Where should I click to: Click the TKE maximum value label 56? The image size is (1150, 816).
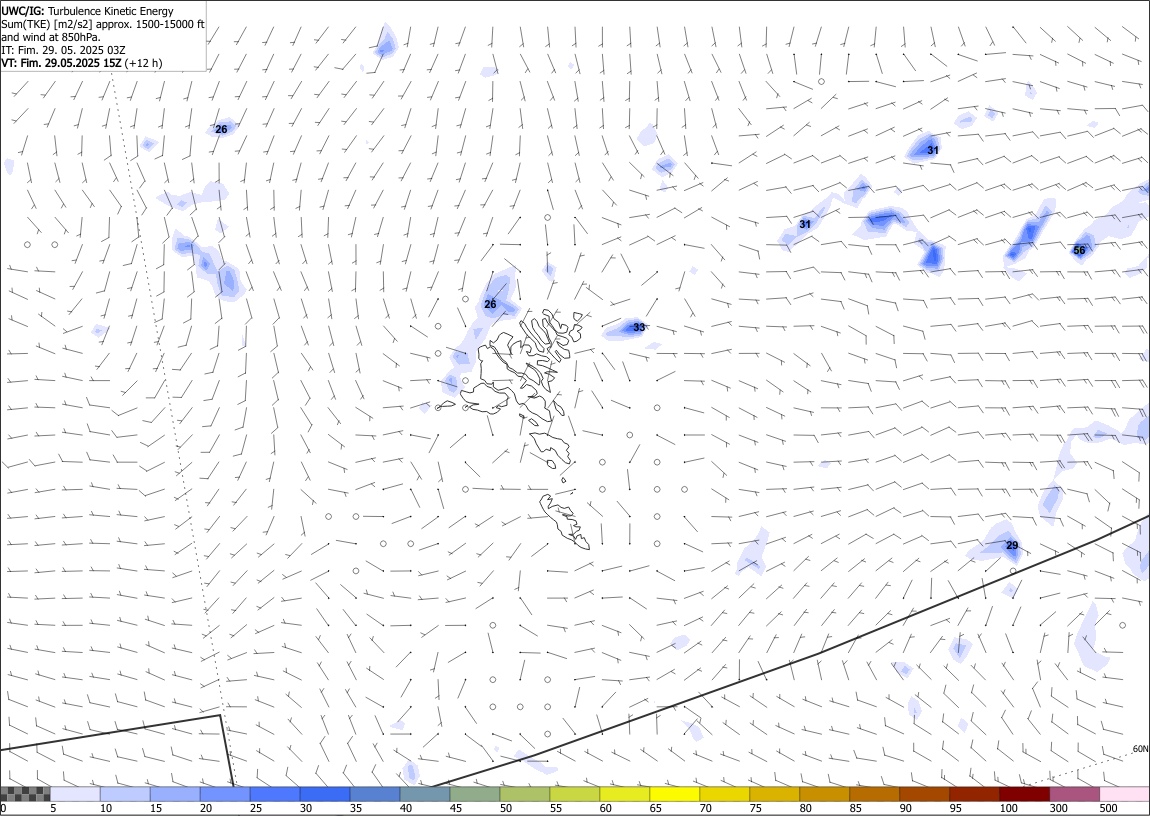(1079, 250)
